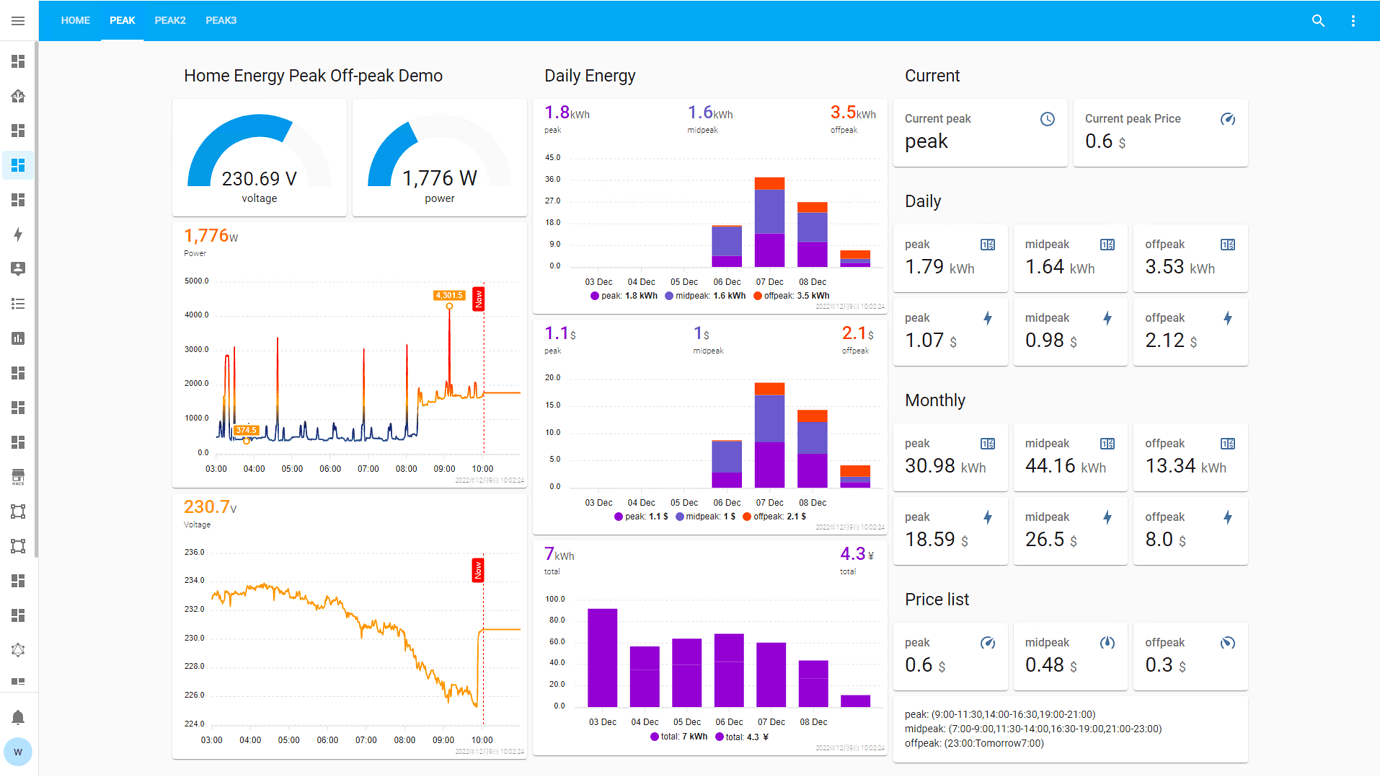Open the Settings gear in the sidebar
The image size is (1380, 776).
click(x=17, y=649)
